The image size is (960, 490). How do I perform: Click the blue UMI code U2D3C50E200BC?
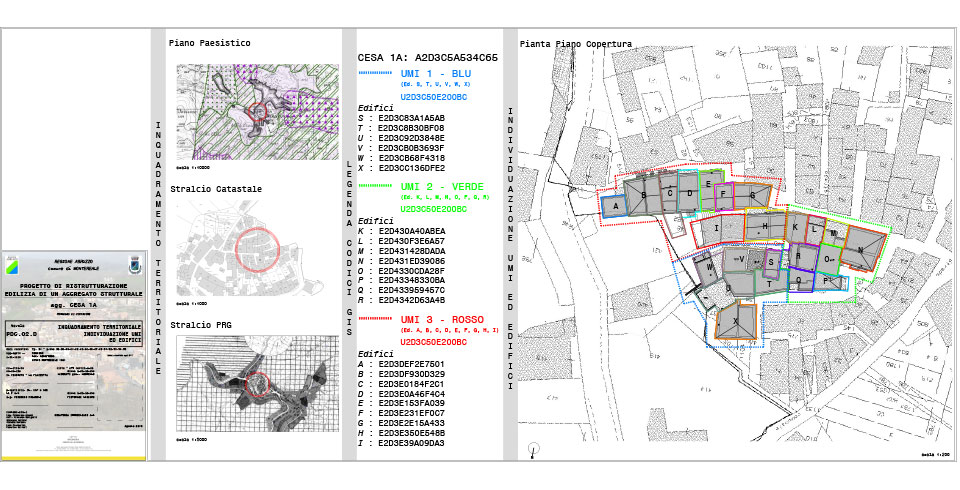(433, 97)
